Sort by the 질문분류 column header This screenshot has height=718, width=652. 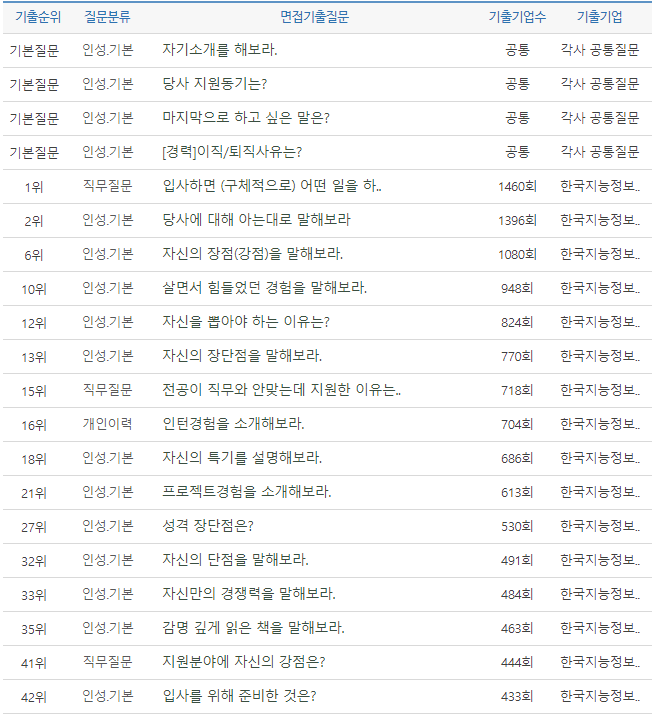coord(107,17)
